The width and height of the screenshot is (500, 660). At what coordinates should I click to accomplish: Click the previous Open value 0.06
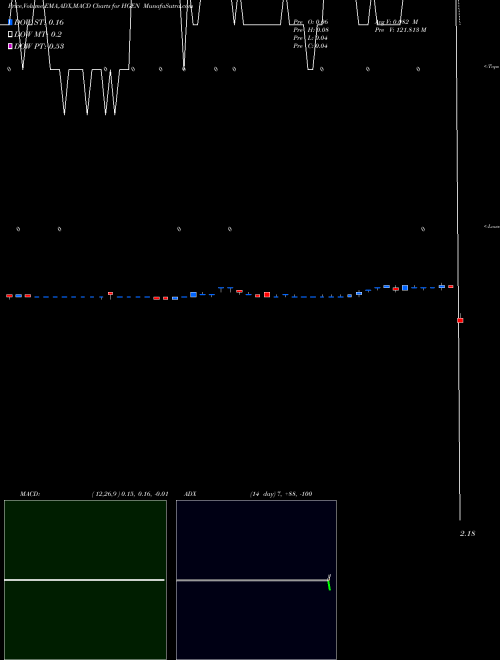(x=322, y=22)
